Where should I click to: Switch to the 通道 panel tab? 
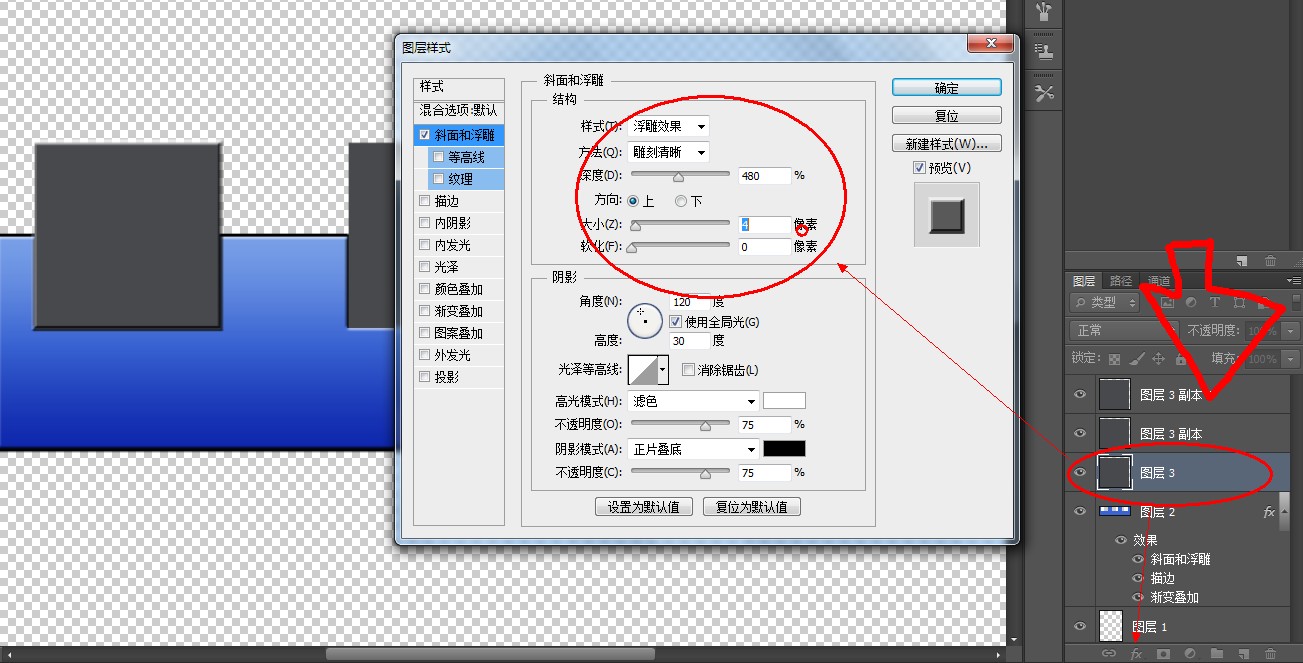[1159, 281]
